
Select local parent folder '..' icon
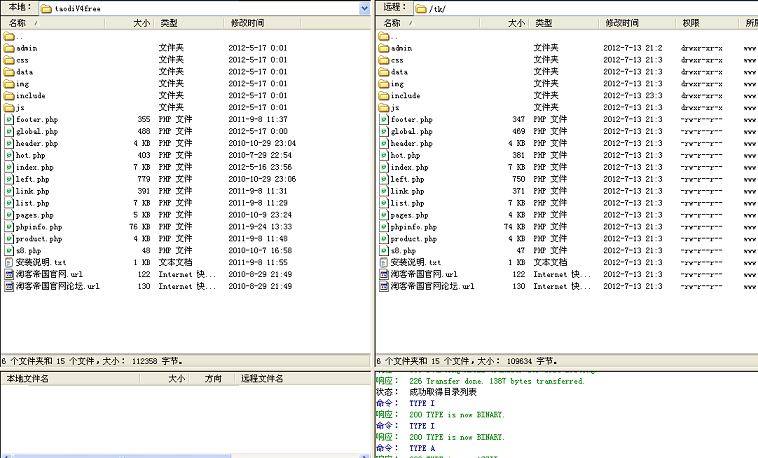(x=9, y=36)
